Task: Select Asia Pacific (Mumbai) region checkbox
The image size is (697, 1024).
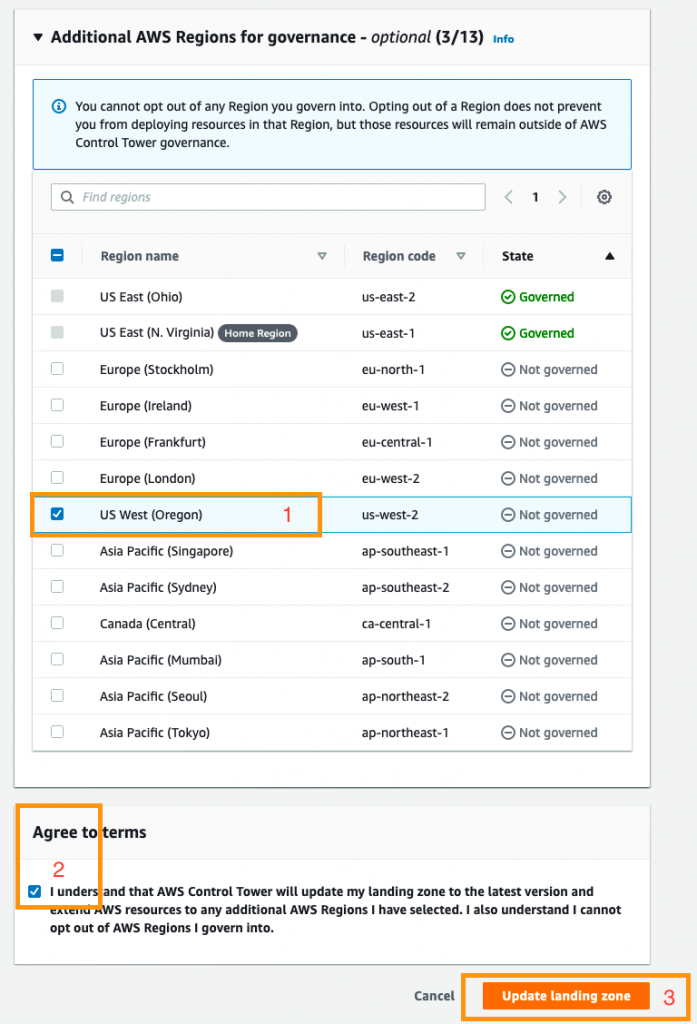Action: (57, 659)
